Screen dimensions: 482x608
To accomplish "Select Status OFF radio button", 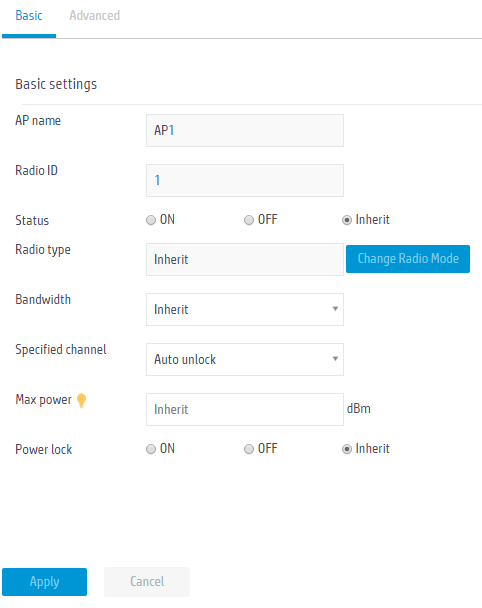I will point(249,220).
